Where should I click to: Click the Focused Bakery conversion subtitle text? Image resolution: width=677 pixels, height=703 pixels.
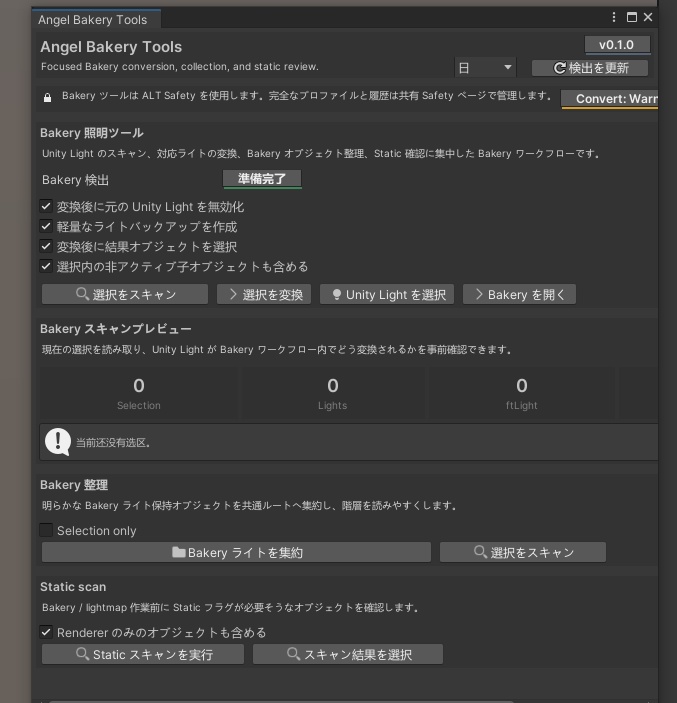click(180, 67)
